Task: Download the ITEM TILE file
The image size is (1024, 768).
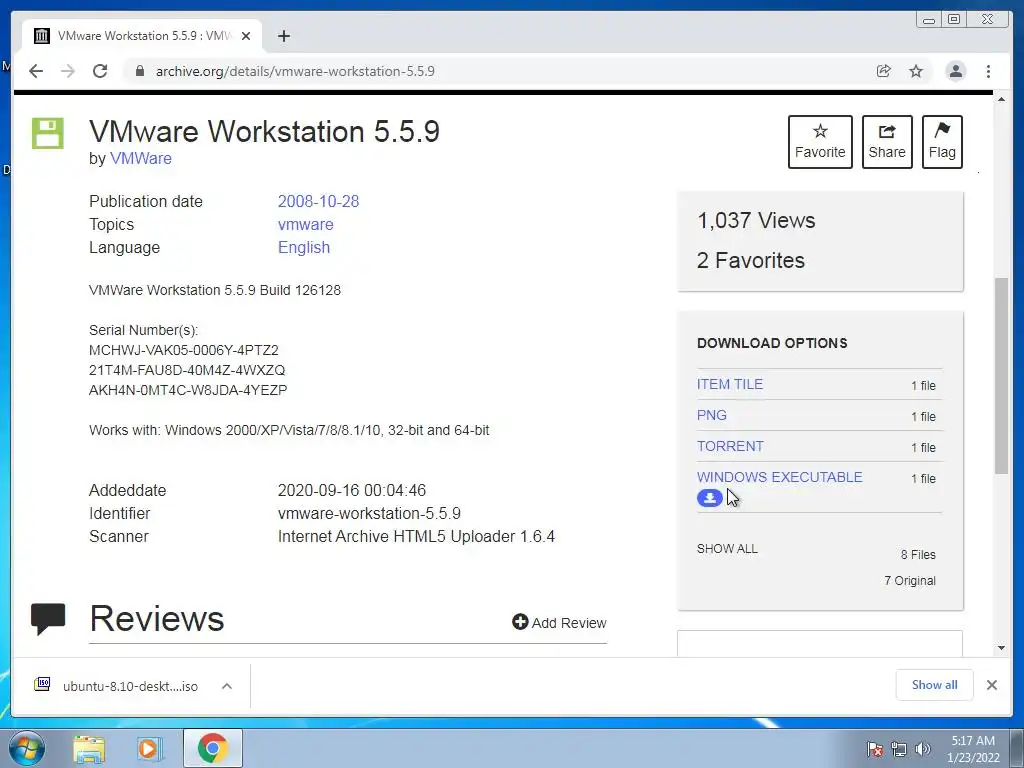Action: click(729, 384)
